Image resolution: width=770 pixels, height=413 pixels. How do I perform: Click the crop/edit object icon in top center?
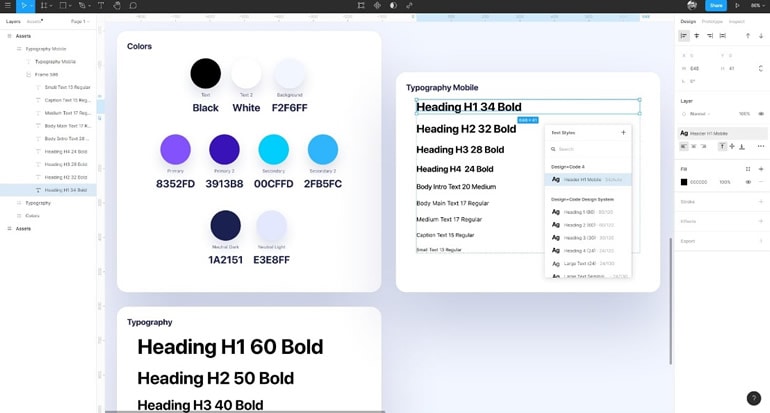pos(361,6)
